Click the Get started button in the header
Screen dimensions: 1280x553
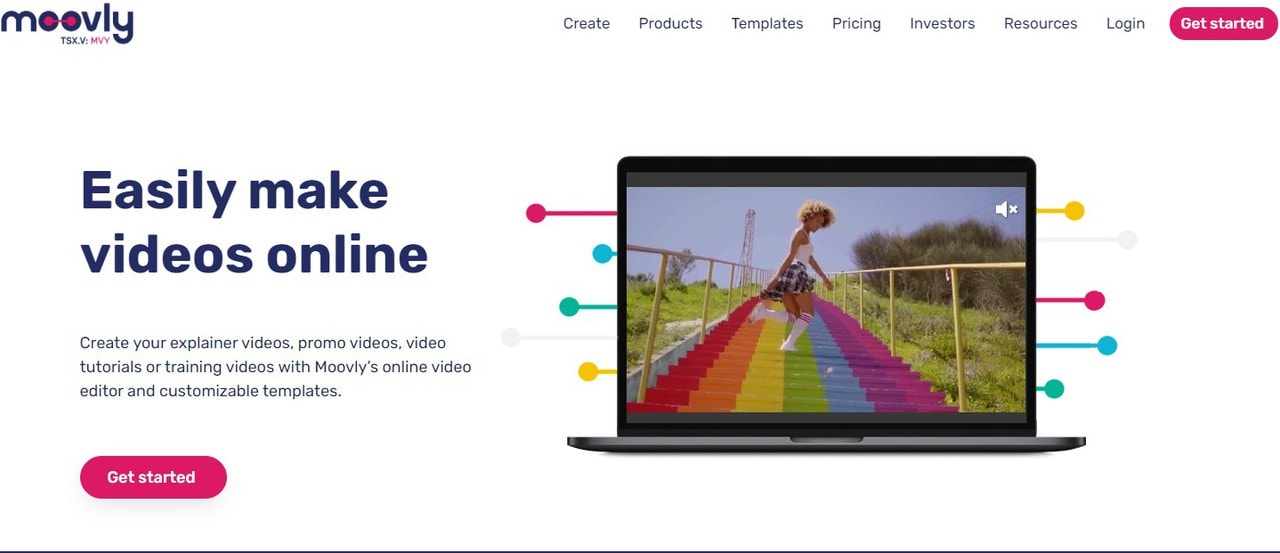[x=1222, y=23]
